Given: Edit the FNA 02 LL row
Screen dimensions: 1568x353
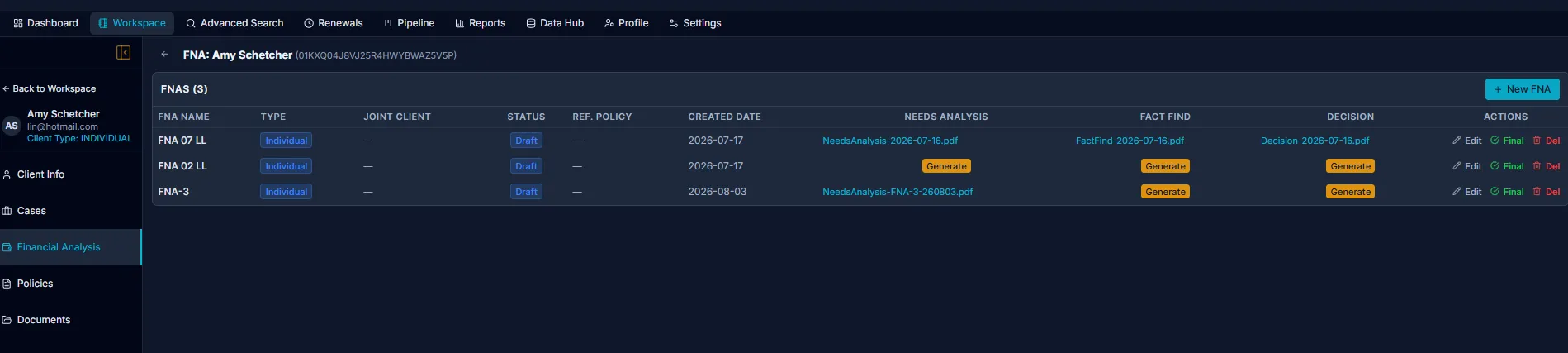Looking at the screenshot, I should (x=1467, y=166).
